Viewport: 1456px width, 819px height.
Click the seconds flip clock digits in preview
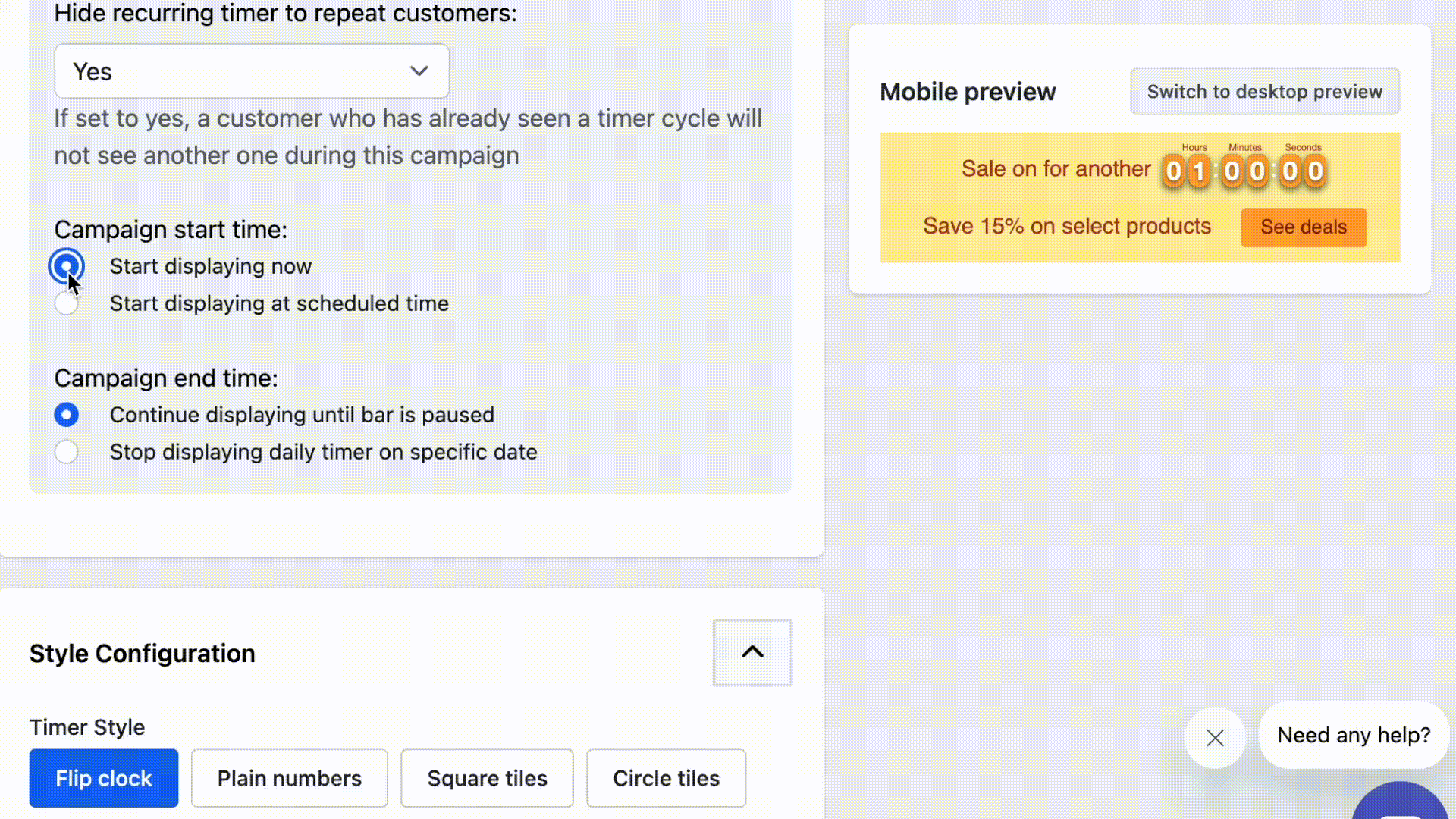(1303, 171)
